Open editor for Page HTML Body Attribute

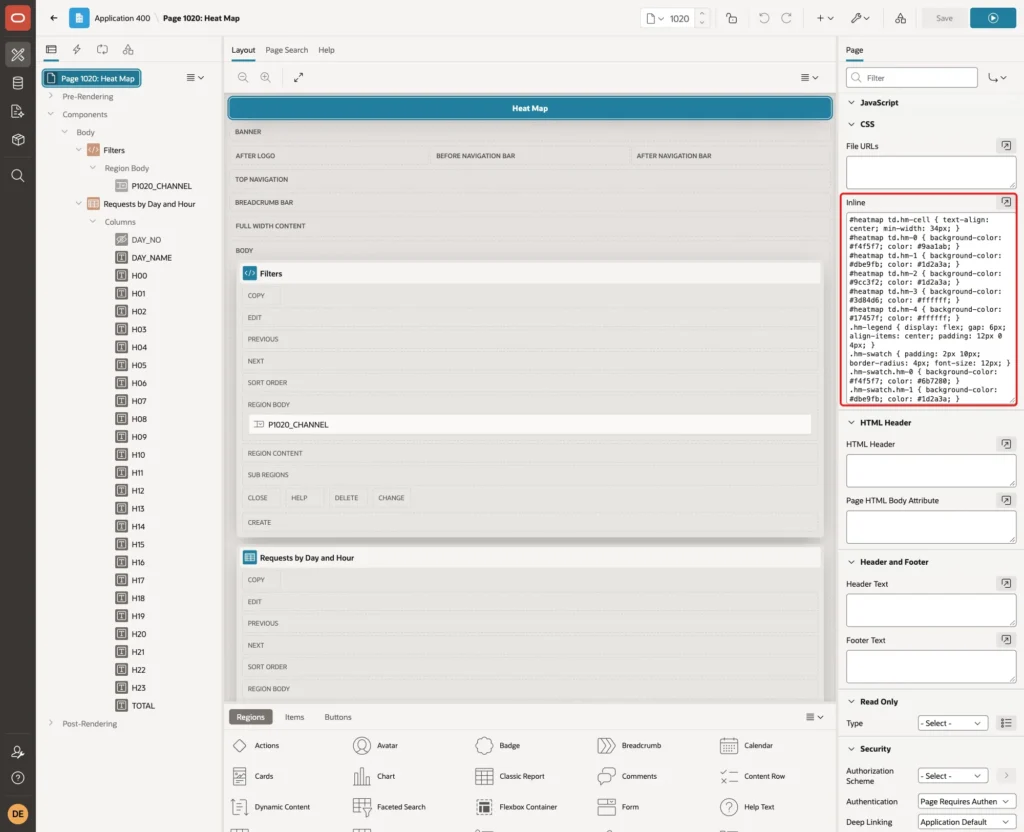[1006, 500]
